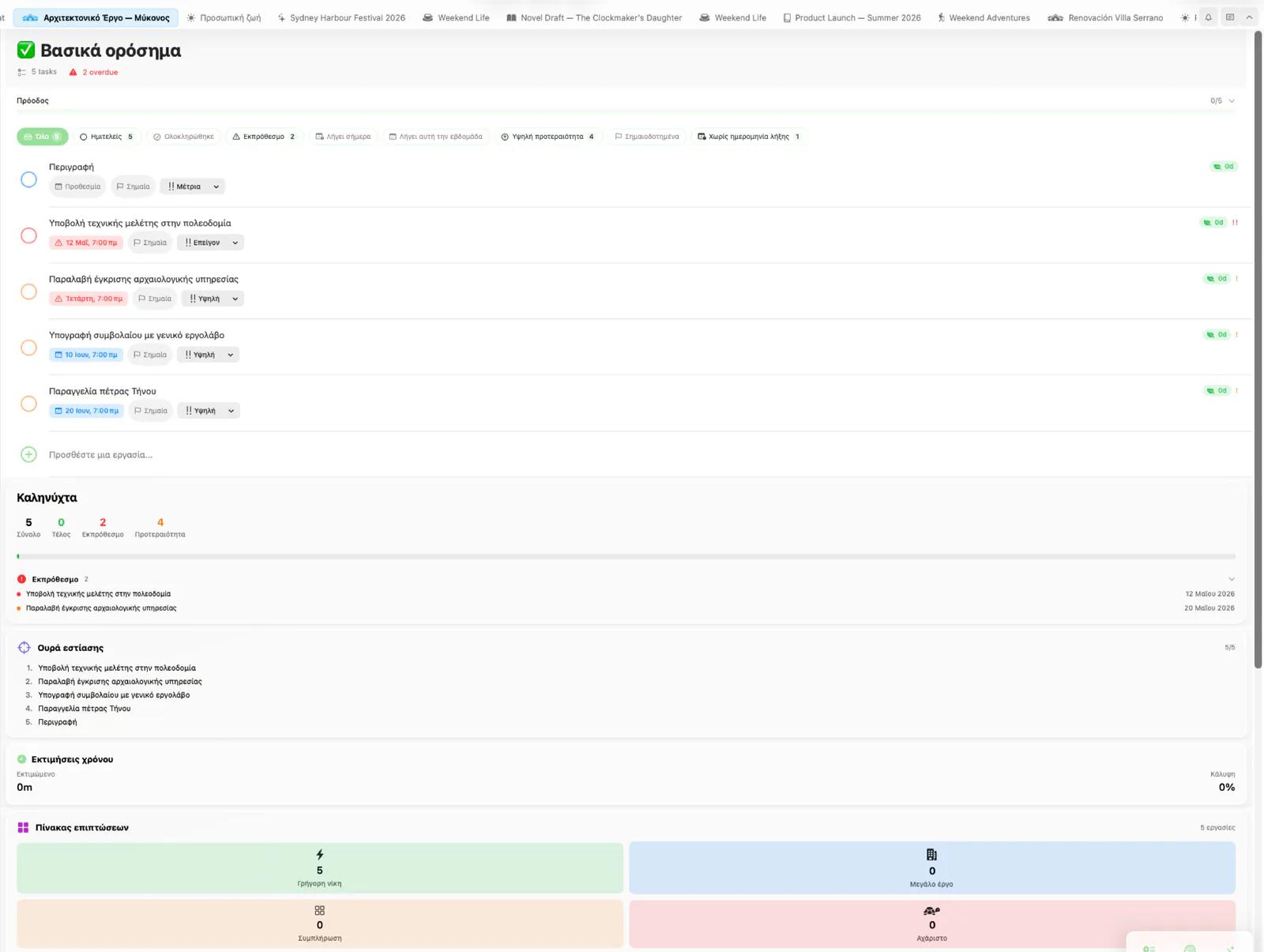Open Υψηλή priority dropdown on Παραγγελία πέτρας task
This screenshot has width=1264, height=952.
click(209, 411)
